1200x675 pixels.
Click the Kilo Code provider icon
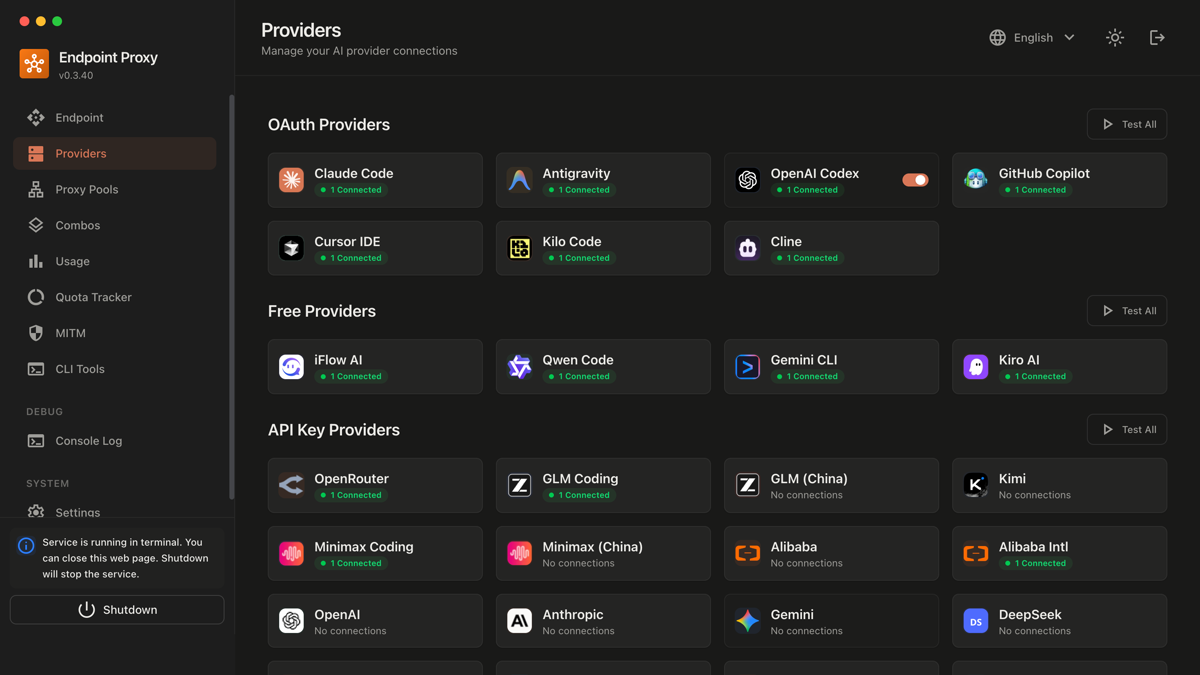(519, 248)
